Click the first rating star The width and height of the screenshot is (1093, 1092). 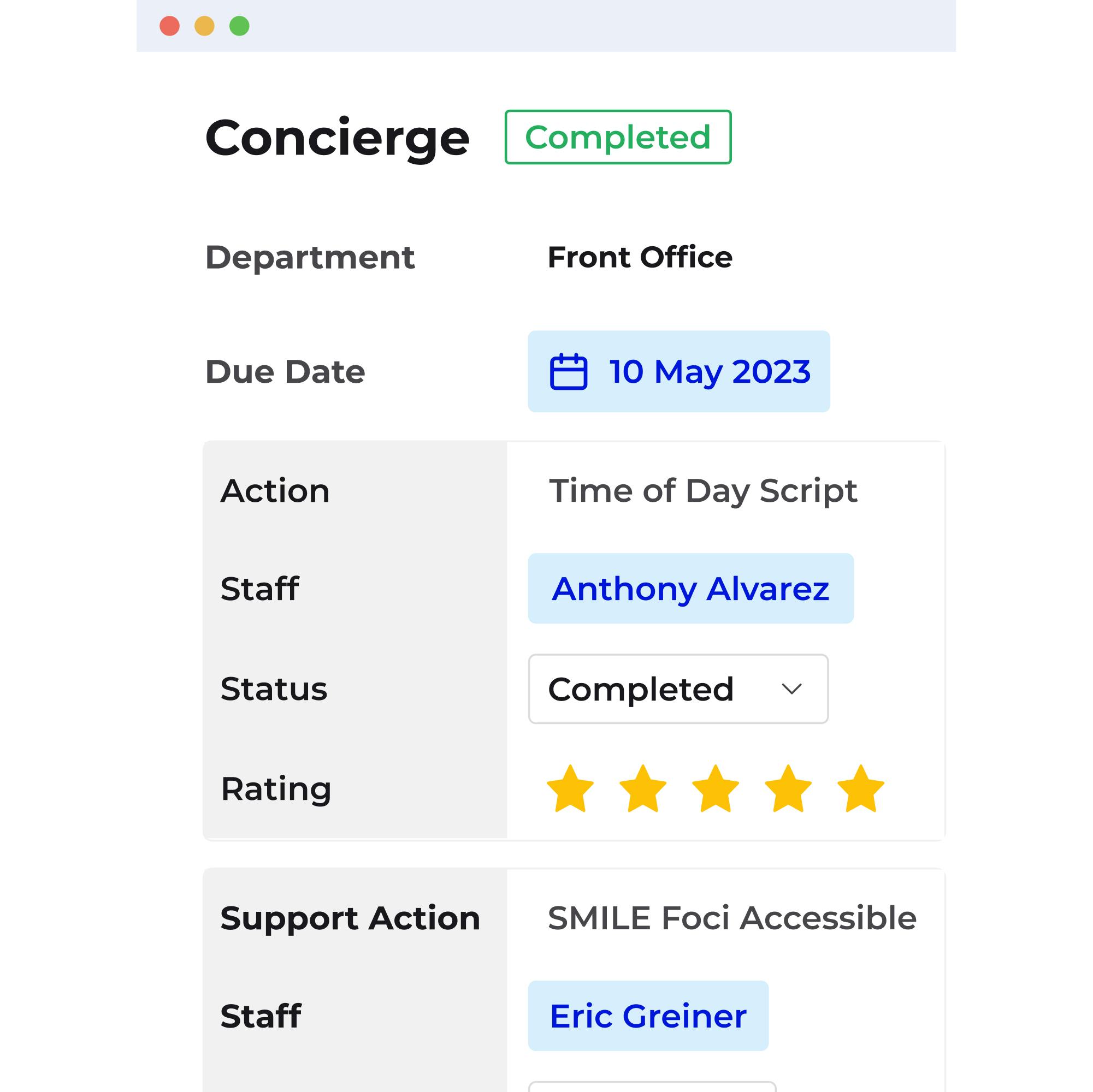[570, 789]
